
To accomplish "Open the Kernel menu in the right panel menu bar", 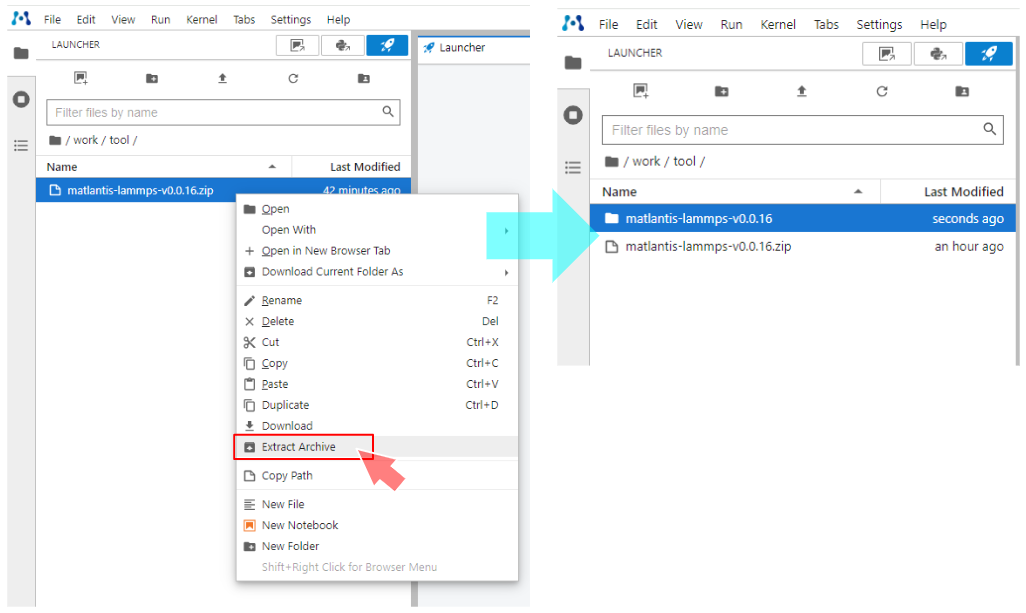I will (x=778, y=24).
